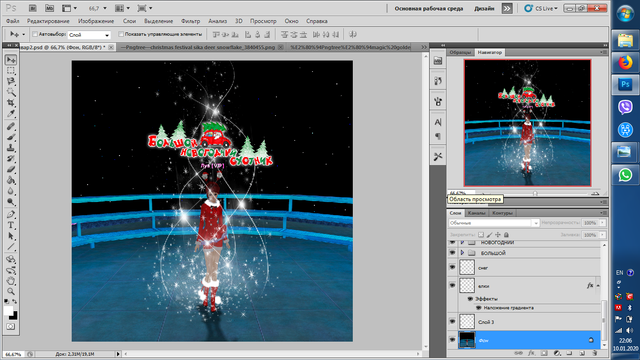
Task: Select the Spot Healing Brush tool
Action: tap(11, 127)
